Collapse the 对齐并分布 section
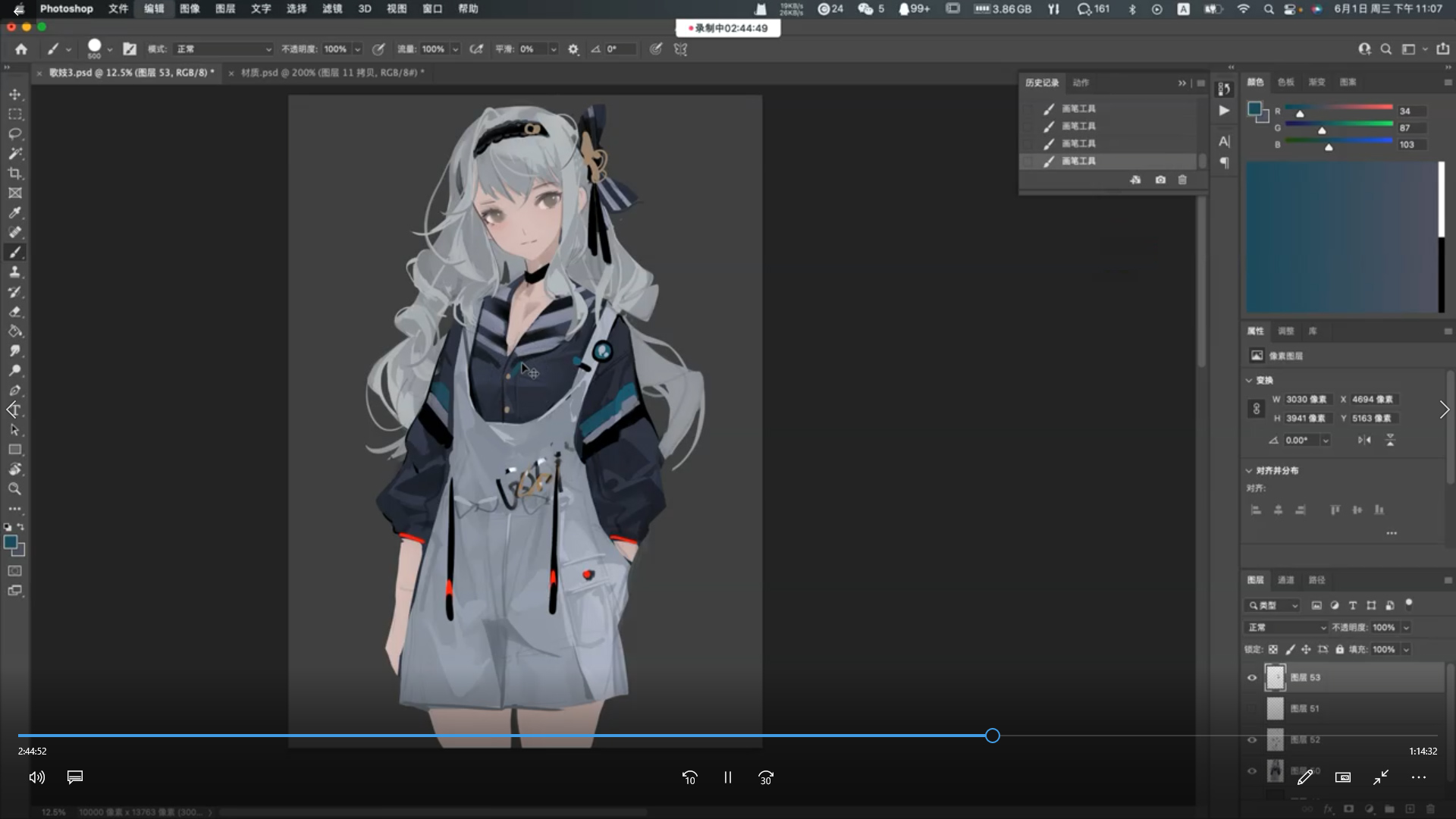The image size is (1456, 819). [1248, 470]
